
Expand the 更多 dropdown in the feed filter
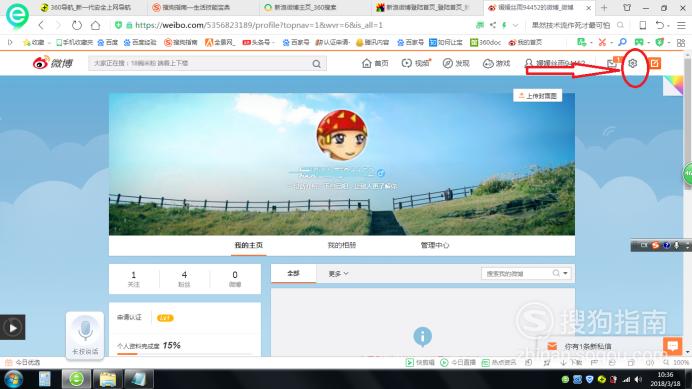(338, 274)
